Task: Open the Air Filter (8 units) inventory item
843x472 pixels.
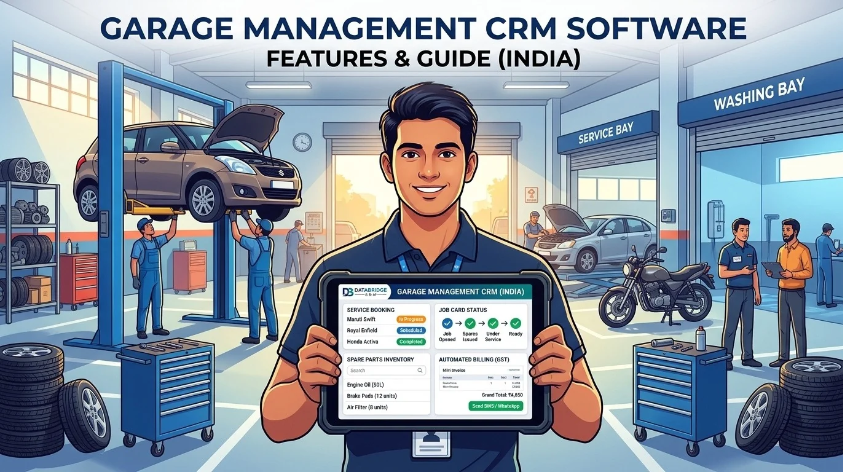Action: point(387,407)
